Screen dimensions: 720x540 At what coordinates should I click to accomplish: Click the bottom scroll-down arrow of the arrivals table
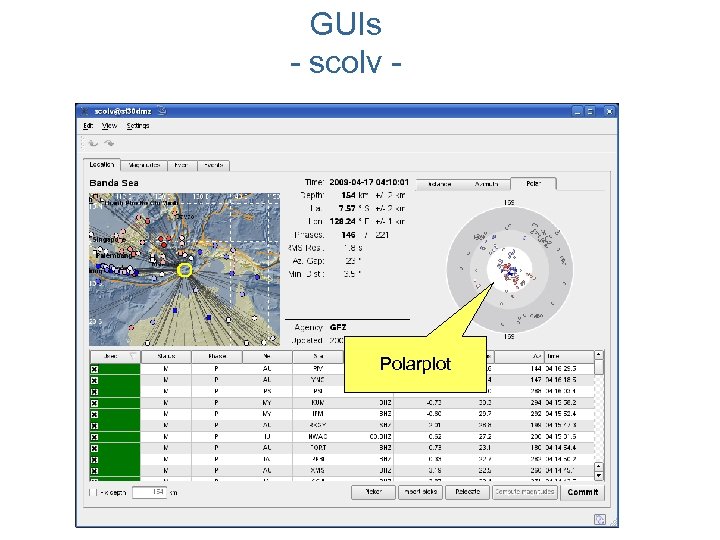tap(599, 476)
